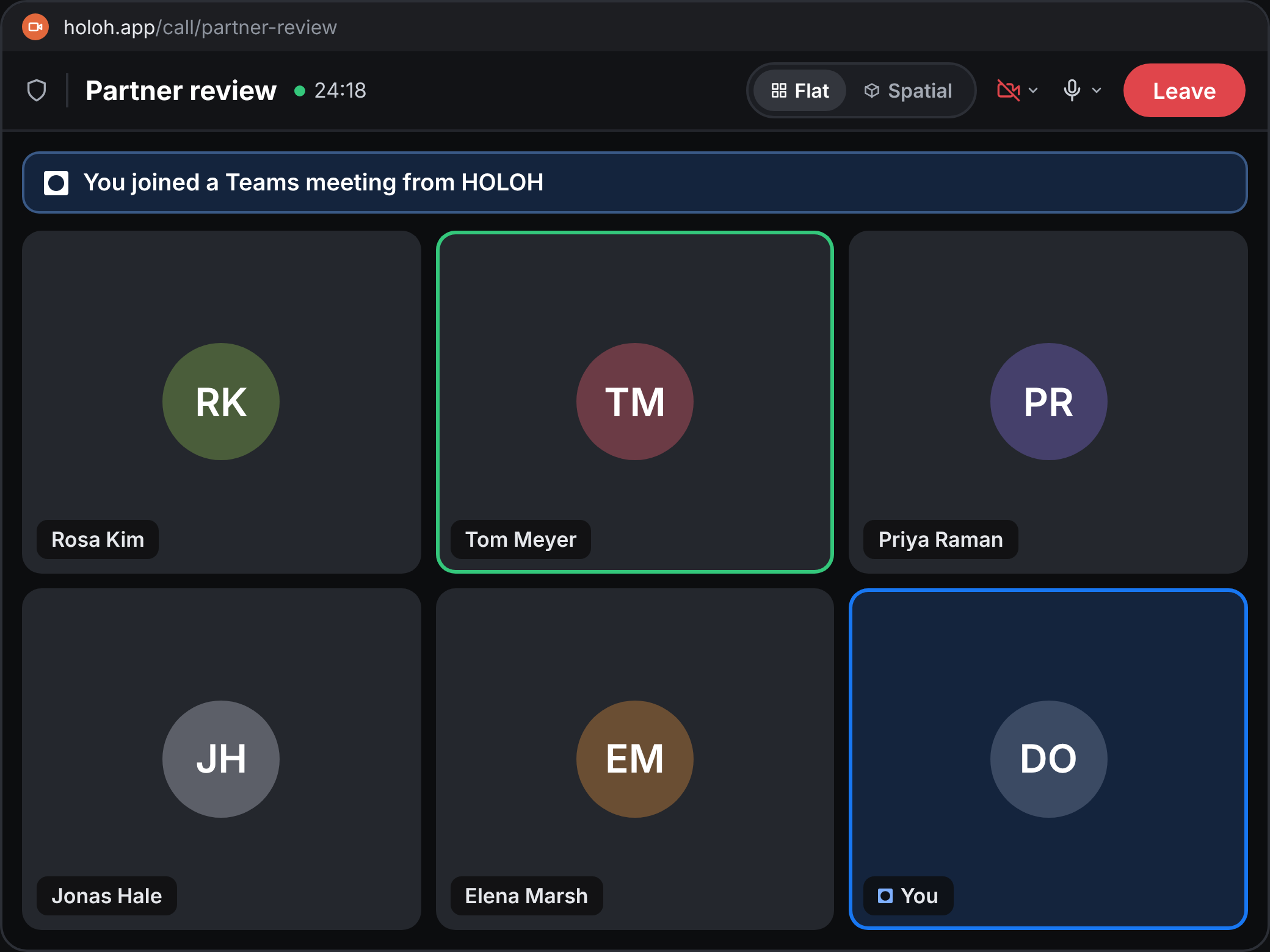Leave the call

point(1184,90)
